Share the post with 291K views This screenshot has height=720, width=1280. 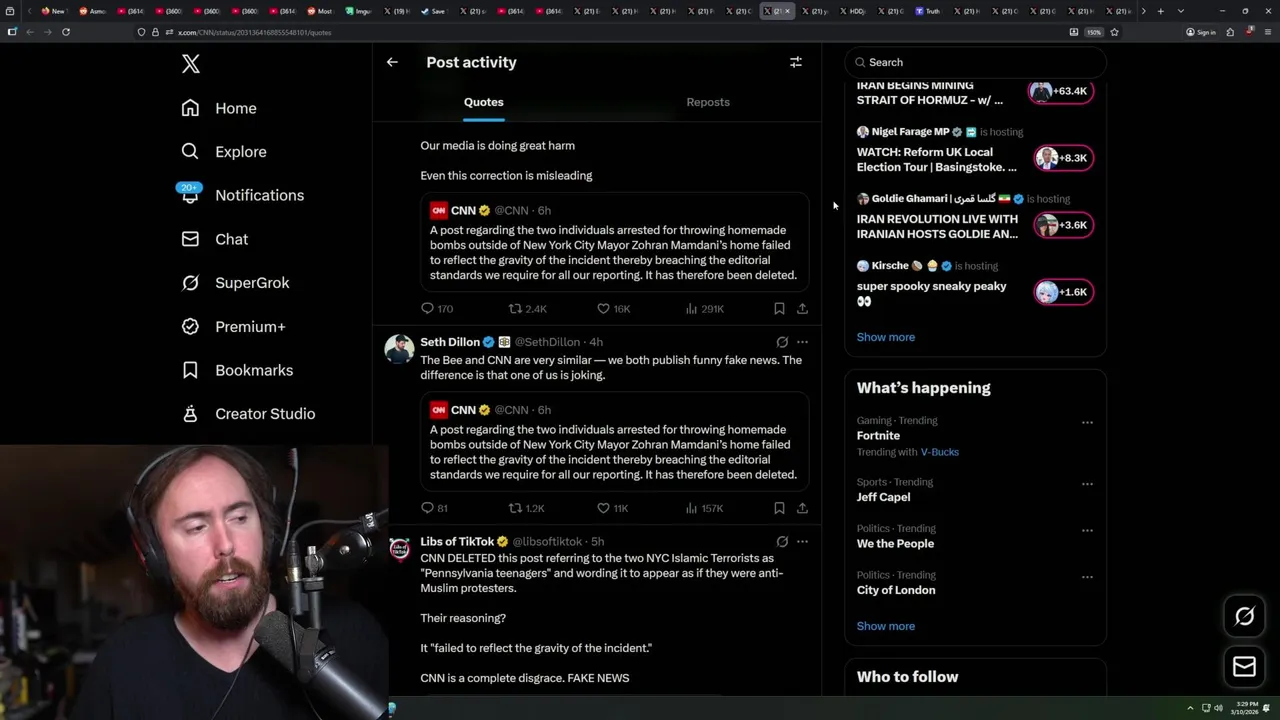802,309
